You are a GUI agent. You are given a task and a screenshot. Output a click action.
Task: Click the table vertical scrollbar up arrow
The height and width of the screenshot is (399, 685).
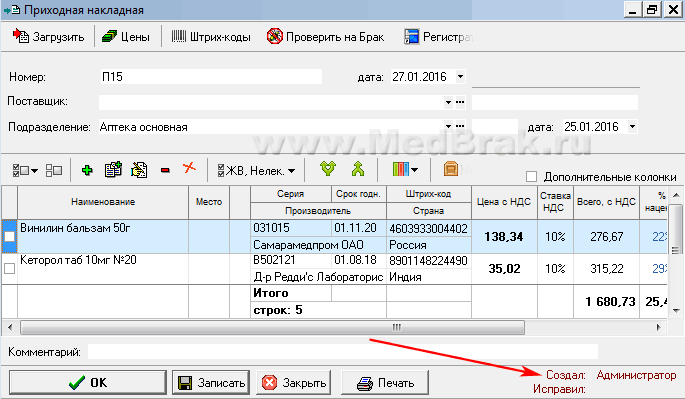tap(676, 194)
